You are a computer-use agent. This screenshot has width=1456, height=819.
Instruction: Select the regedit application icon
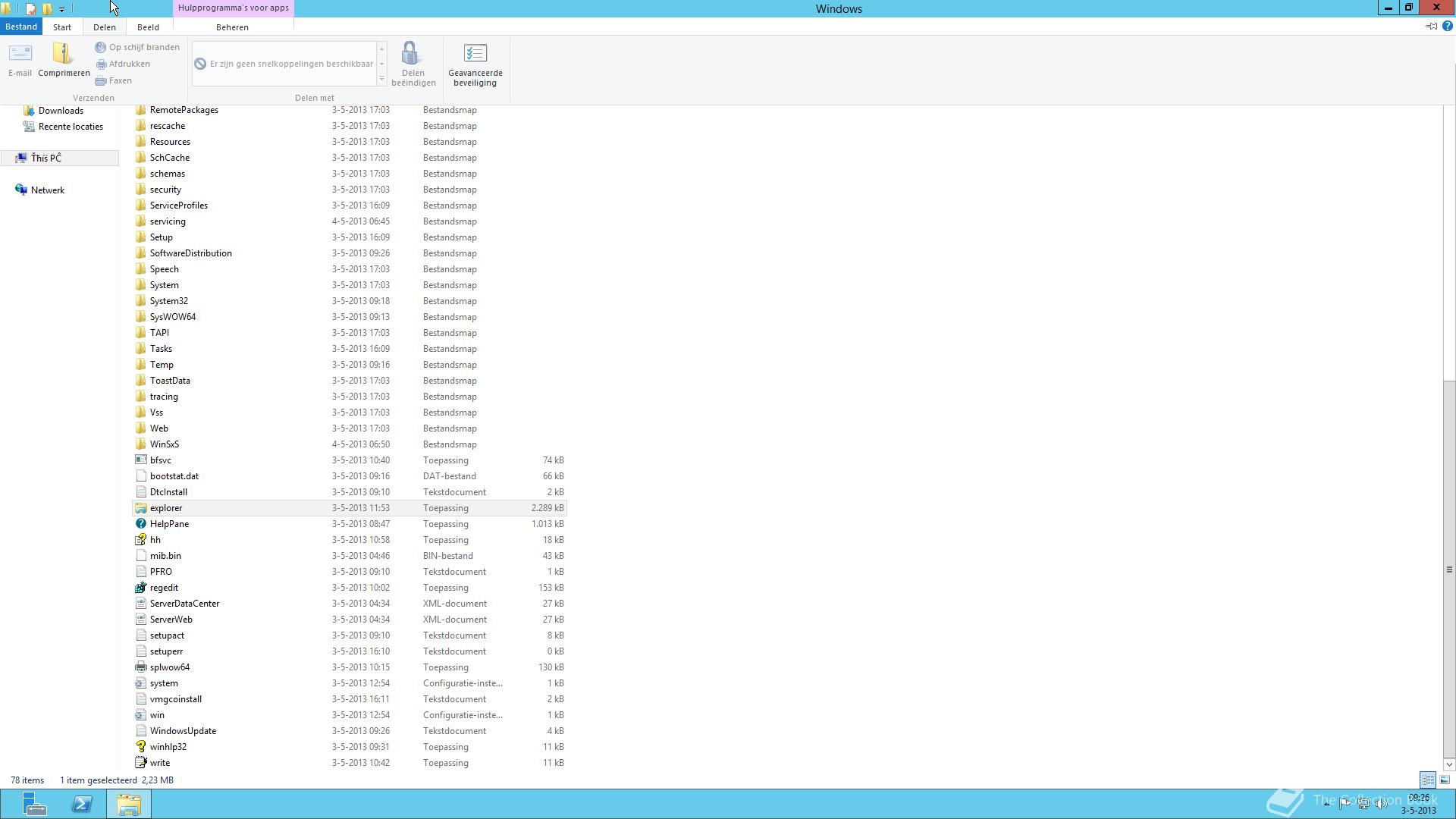pyautogui.click(x=140, y=588)
